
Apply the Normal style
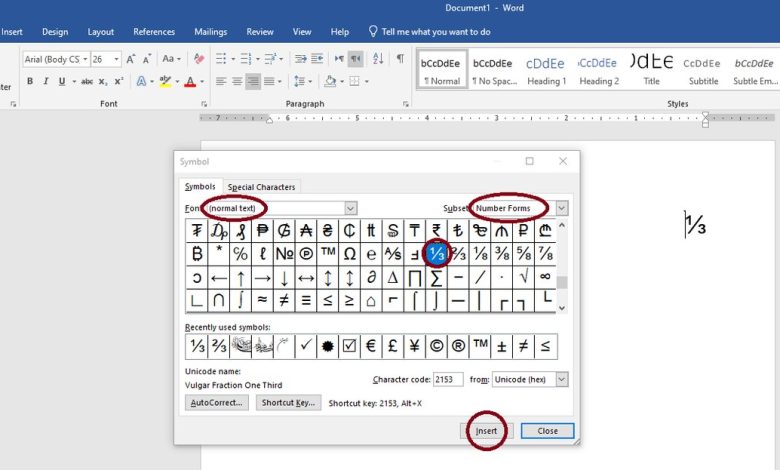[442, 69]
